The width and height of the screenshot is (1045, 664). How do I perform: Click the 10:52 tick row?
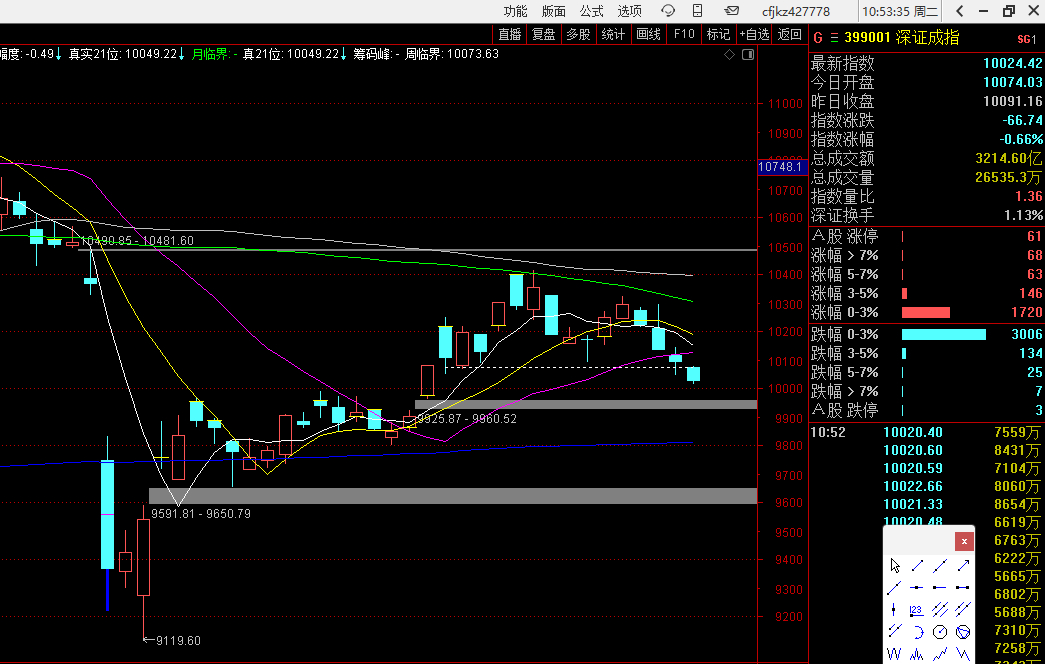tap(926, 432)
